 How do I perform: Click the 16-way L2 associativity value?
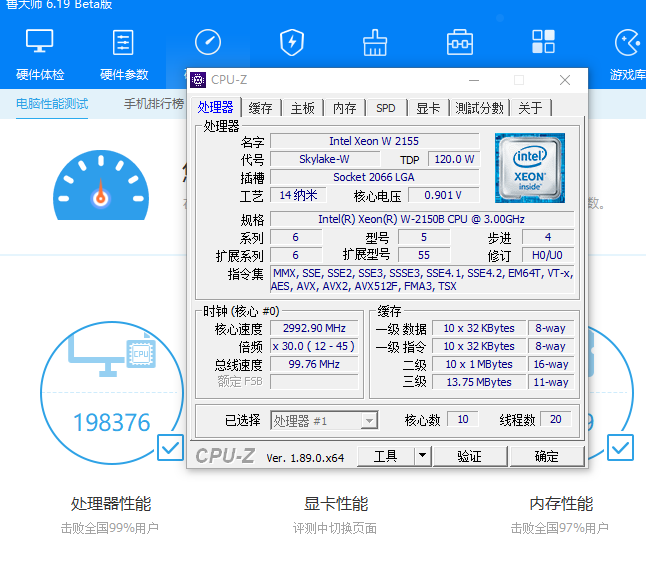coord(551,364)
